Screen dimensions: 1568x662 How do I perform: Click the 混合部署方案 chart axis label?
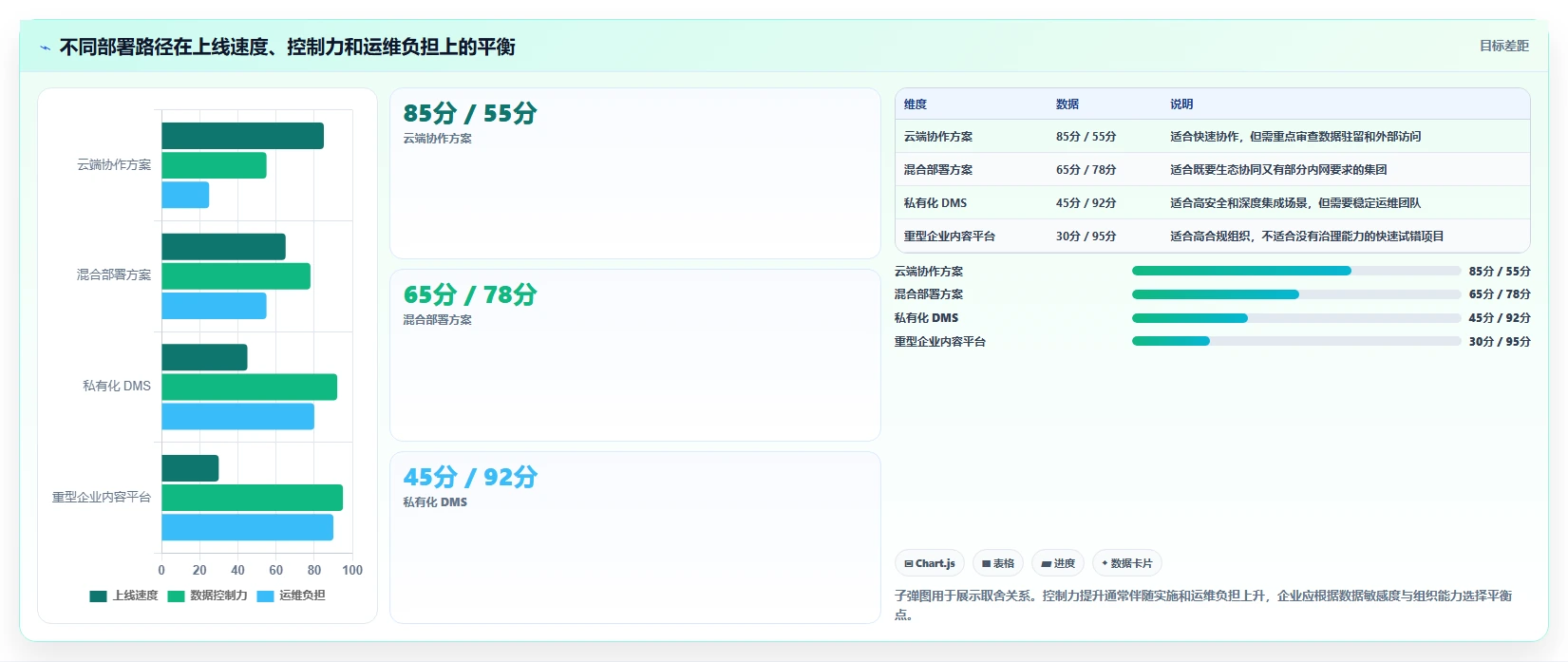coord(114,275)
